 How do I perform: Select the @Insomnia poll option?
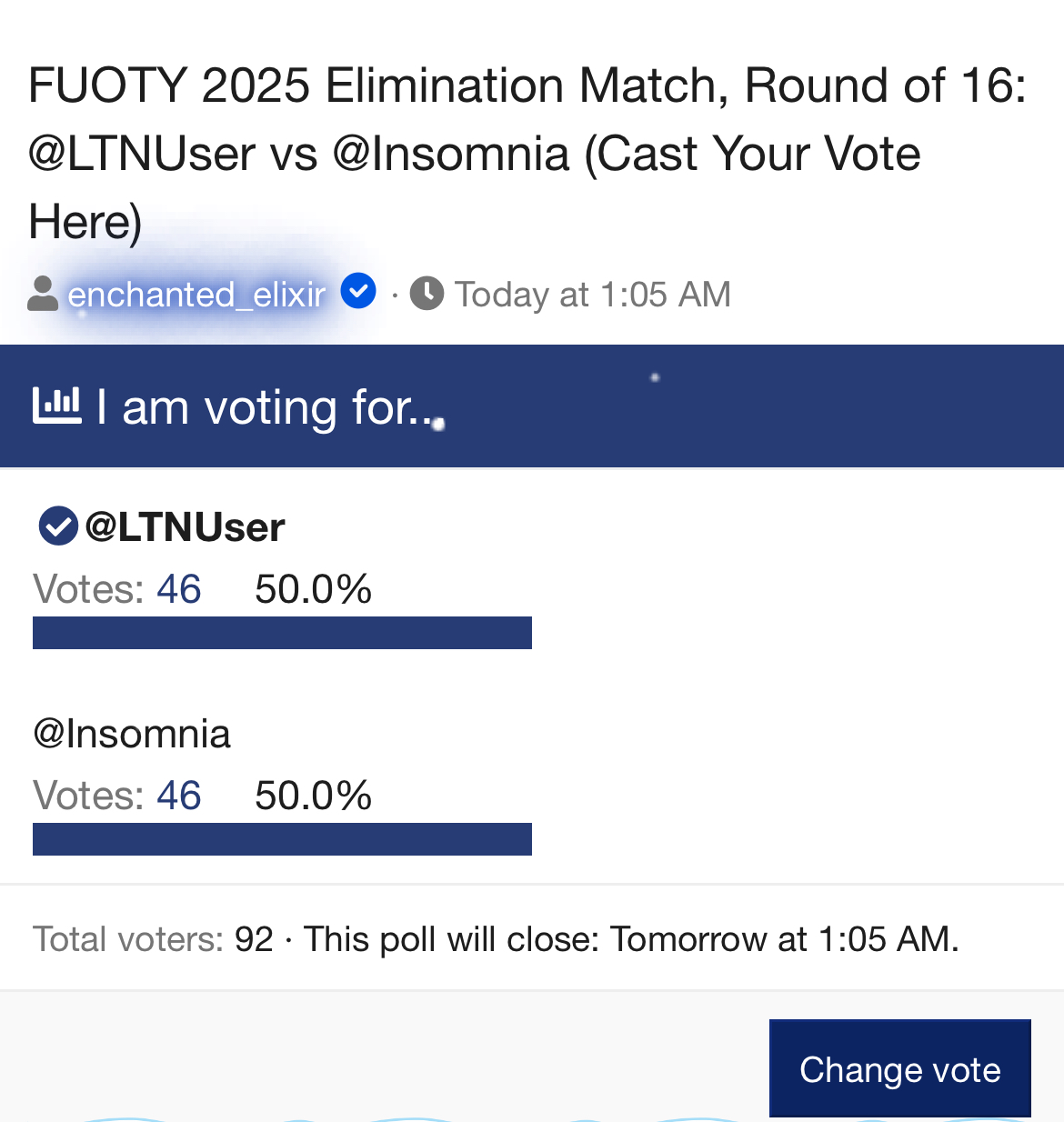[x=132, y=734]
